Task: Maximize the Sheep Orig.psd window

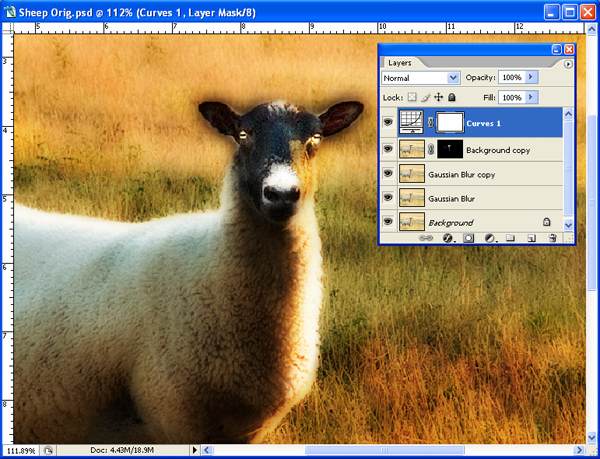Action: [x=570, y=13]
